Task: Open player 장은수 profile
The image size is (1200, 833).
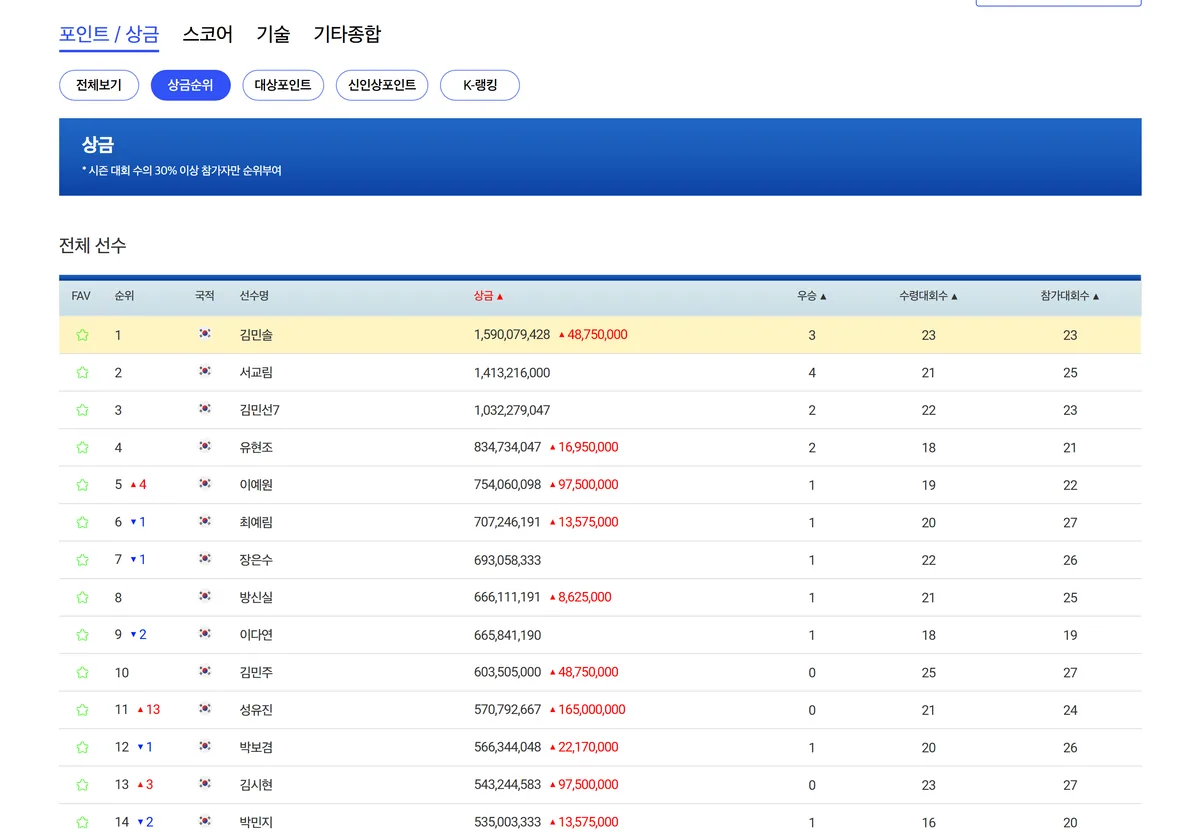Action: pyautogui.click(x=256, y=560)
